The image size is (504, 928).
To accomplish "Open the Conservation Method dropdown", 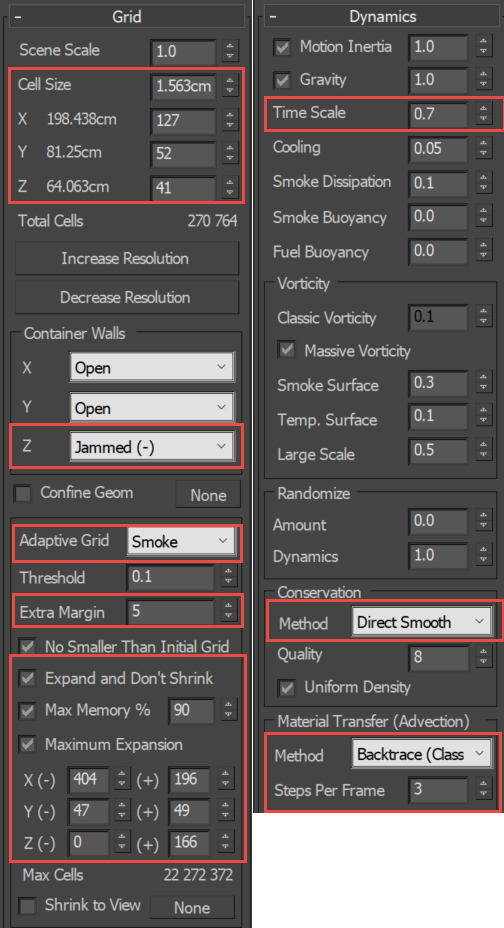I will tap(421, 623).
